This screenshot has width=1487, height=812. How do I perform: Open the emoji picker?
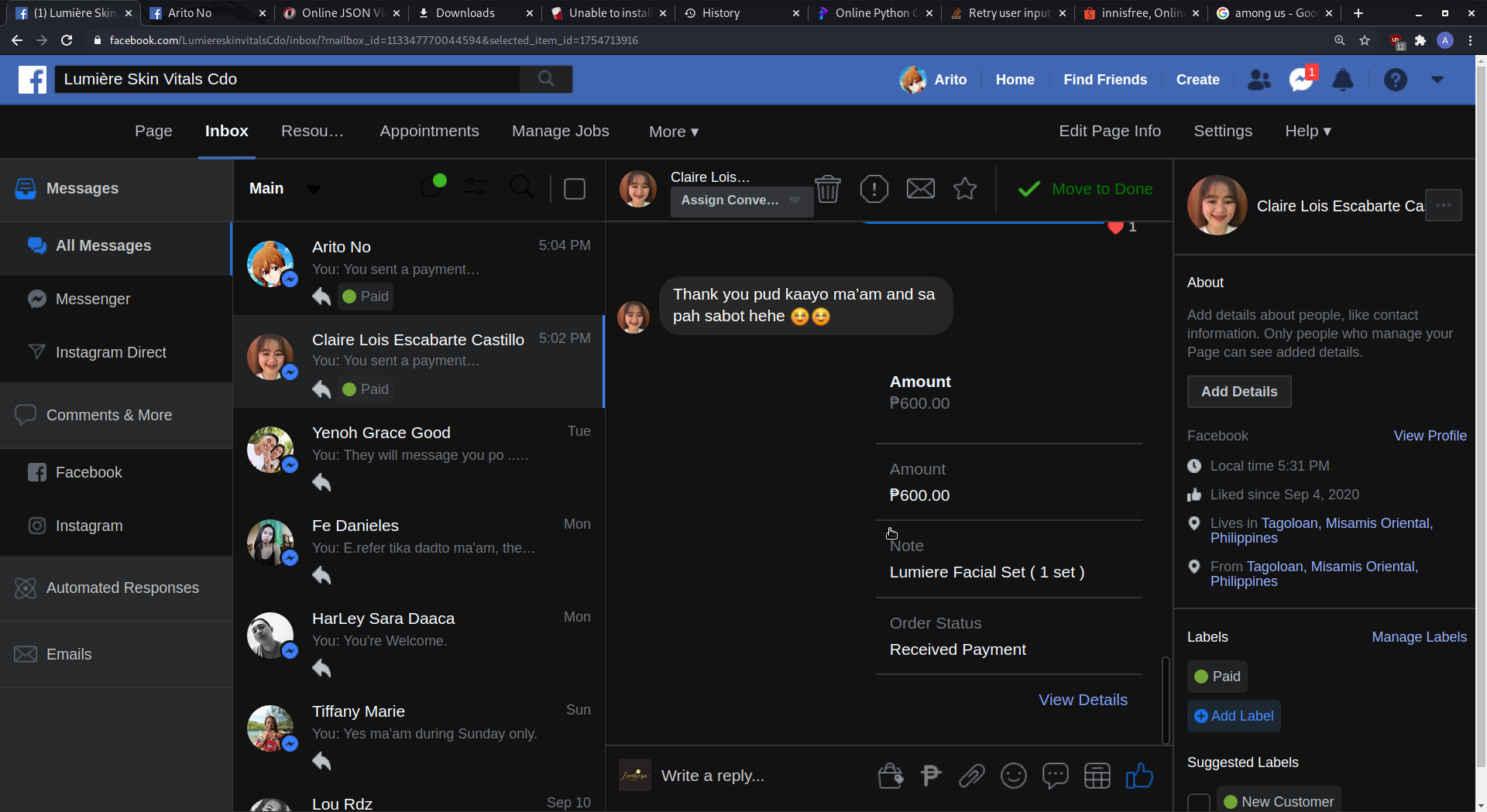coord(1014,776)
